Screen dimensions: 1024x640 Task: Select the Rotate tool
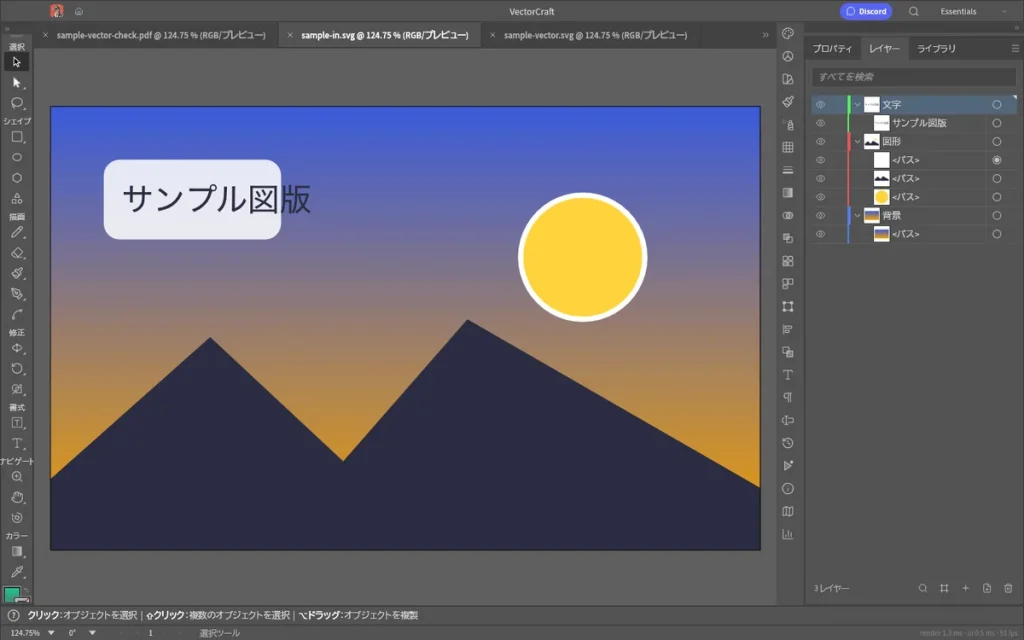point(16,368)
